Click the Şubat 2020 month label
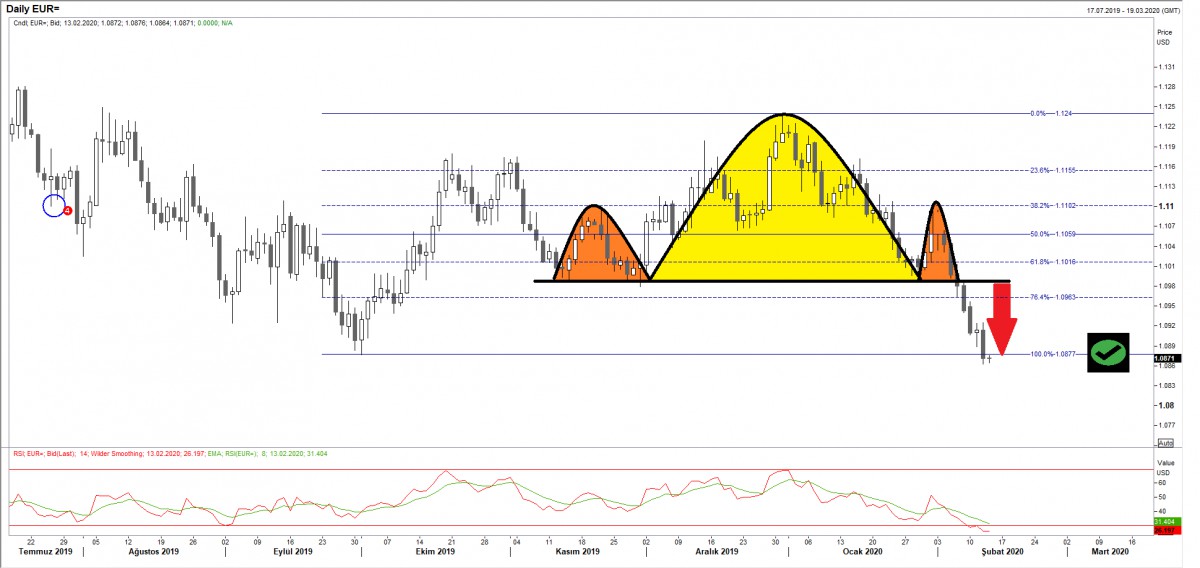The width and height of the screenshot is (1200, 568). (x=1001, y=551)
